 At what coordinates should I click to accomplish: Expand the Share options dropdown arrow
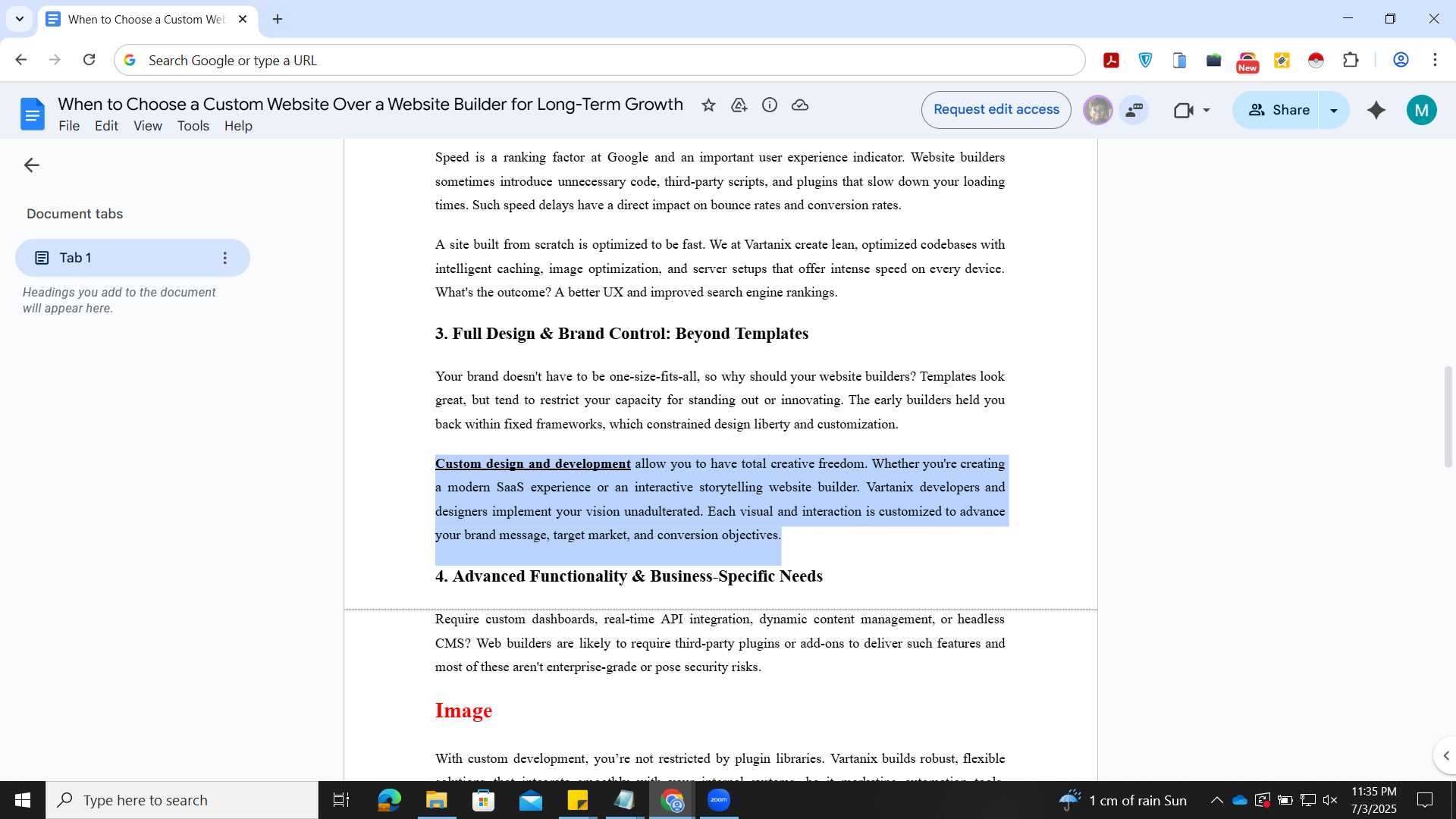pyautogui.click(x=1334, y=111)
